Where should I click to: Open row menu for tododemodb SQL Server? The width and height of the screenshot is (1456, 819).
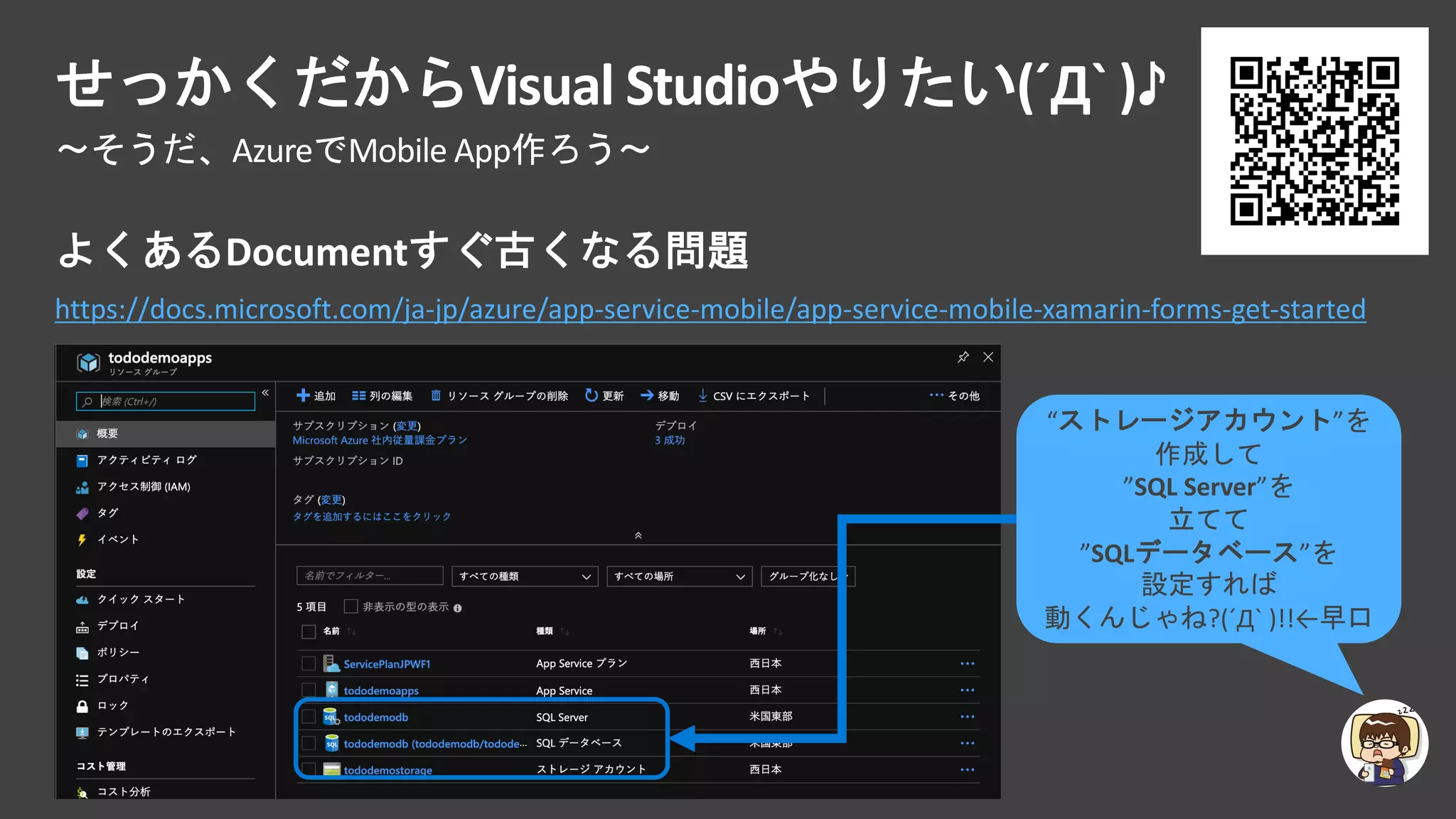point(968,717)
